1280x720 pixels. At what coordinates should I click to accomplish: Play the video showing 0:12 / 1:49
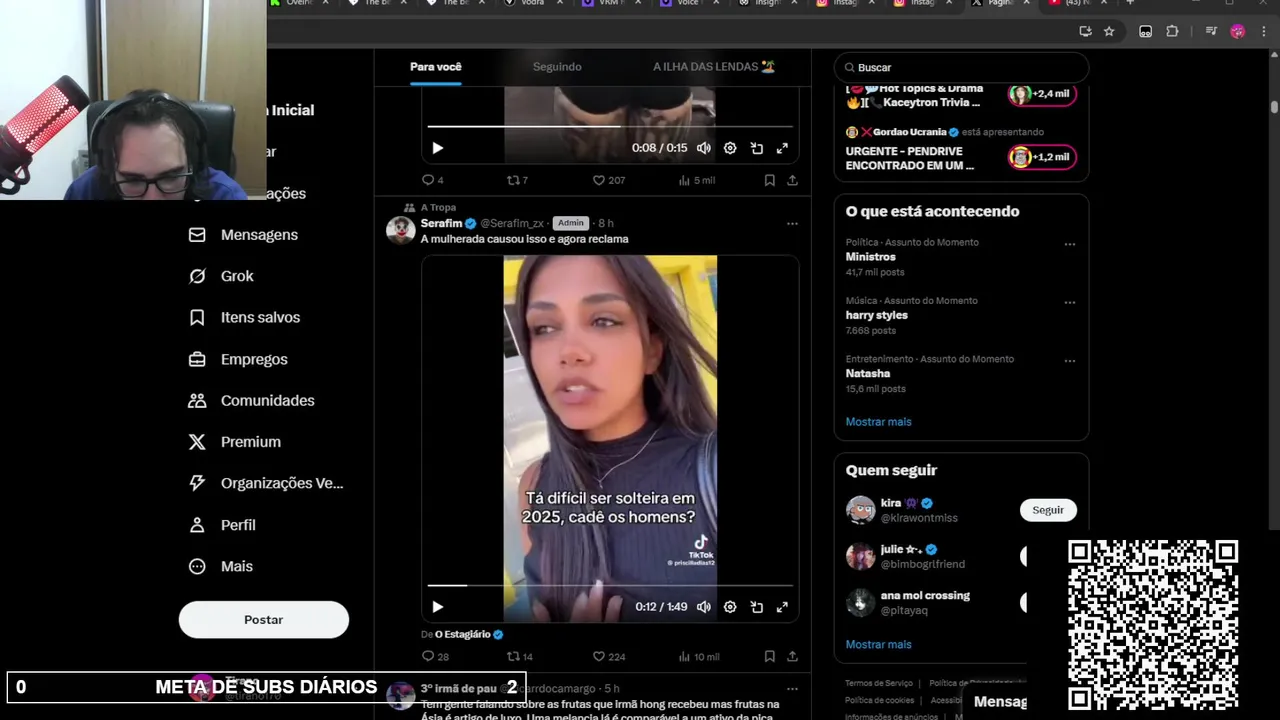point(437,607)
